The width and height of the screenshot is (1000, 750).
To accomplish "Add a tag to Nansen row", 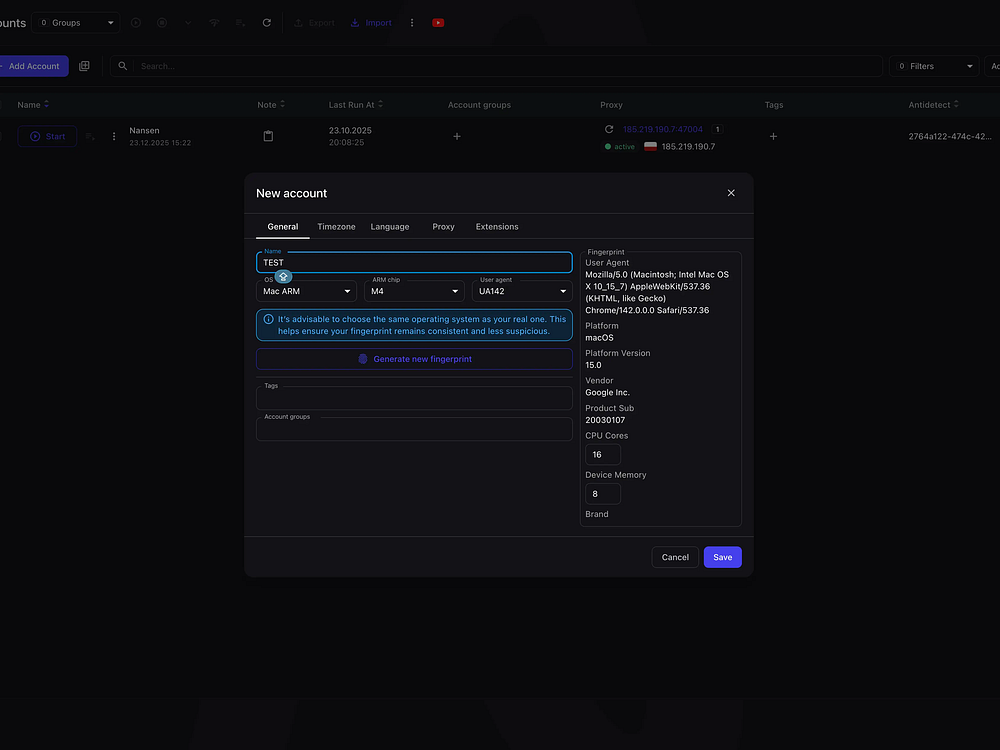I will (x=773, y=136).
